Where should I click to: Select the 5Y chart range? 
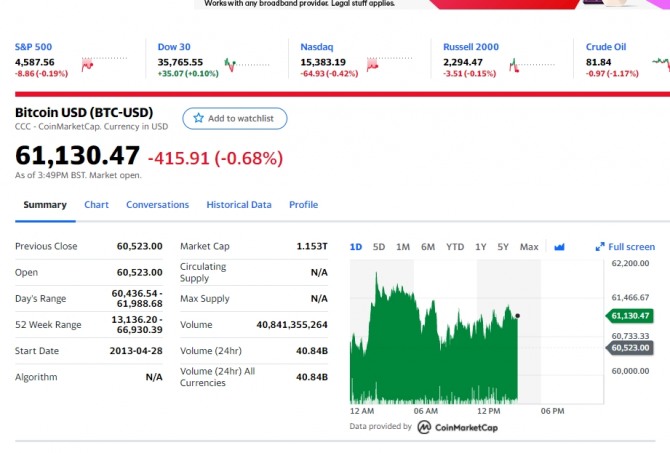(x=503, y=247)
